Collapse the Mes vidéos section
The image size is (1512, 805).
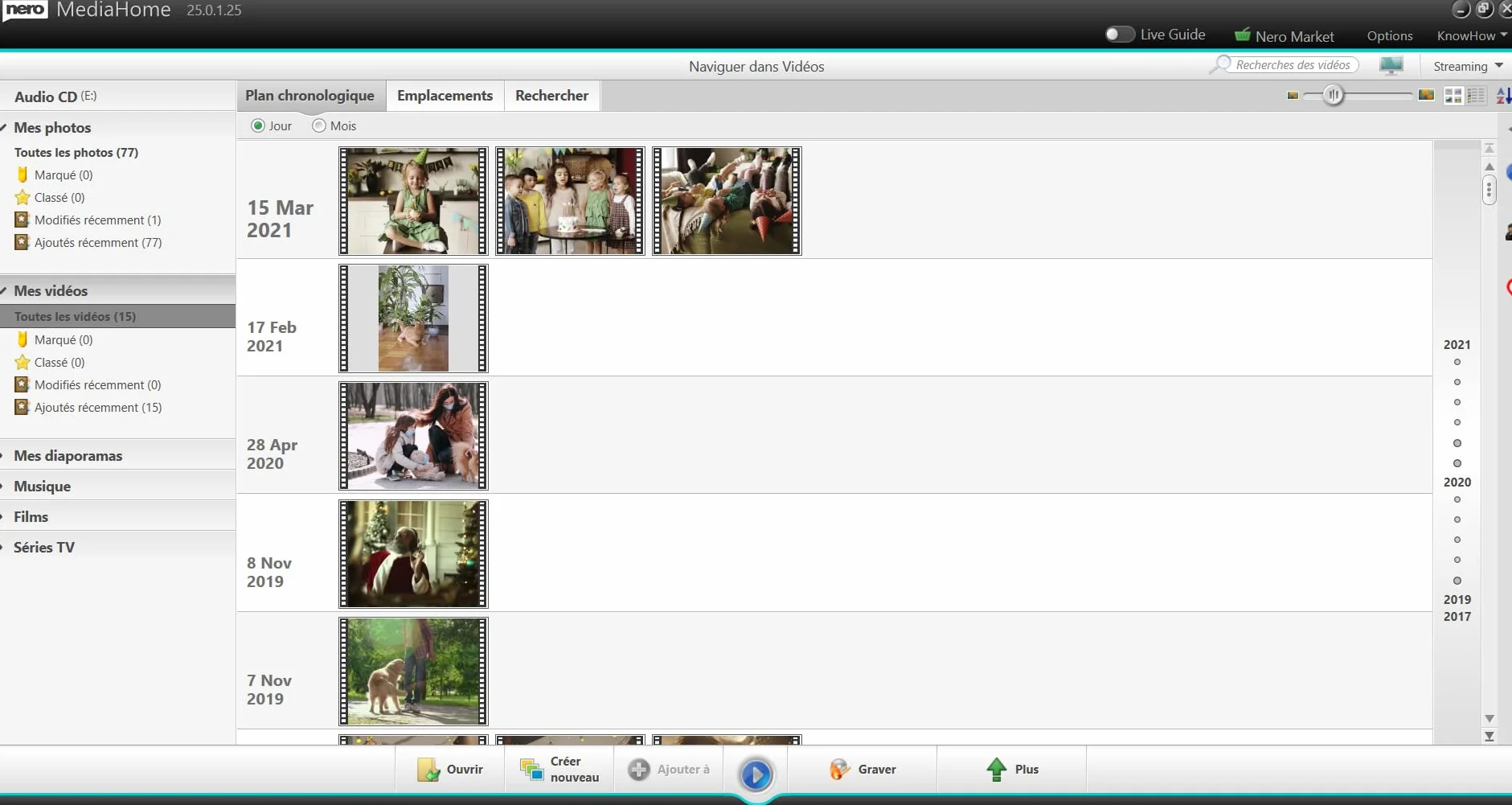[x=4, y=290]
